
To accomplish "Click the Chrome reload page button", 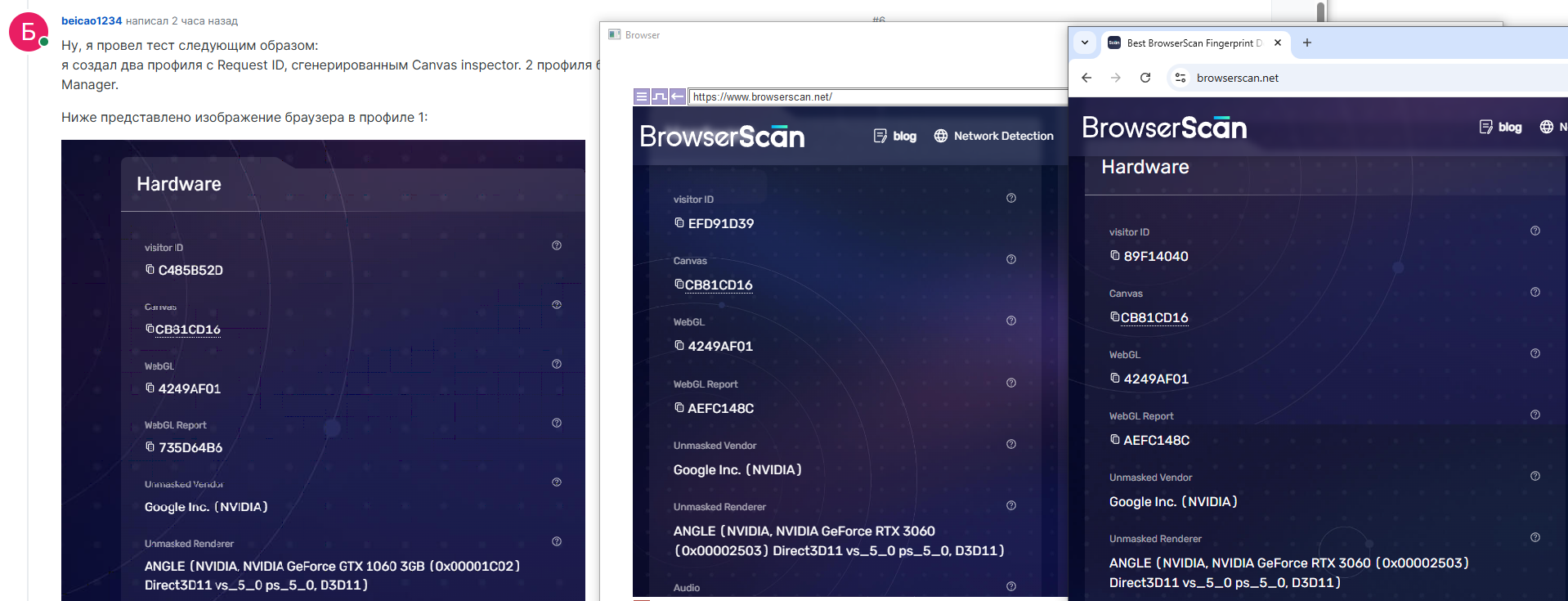I will (1145, 78).
